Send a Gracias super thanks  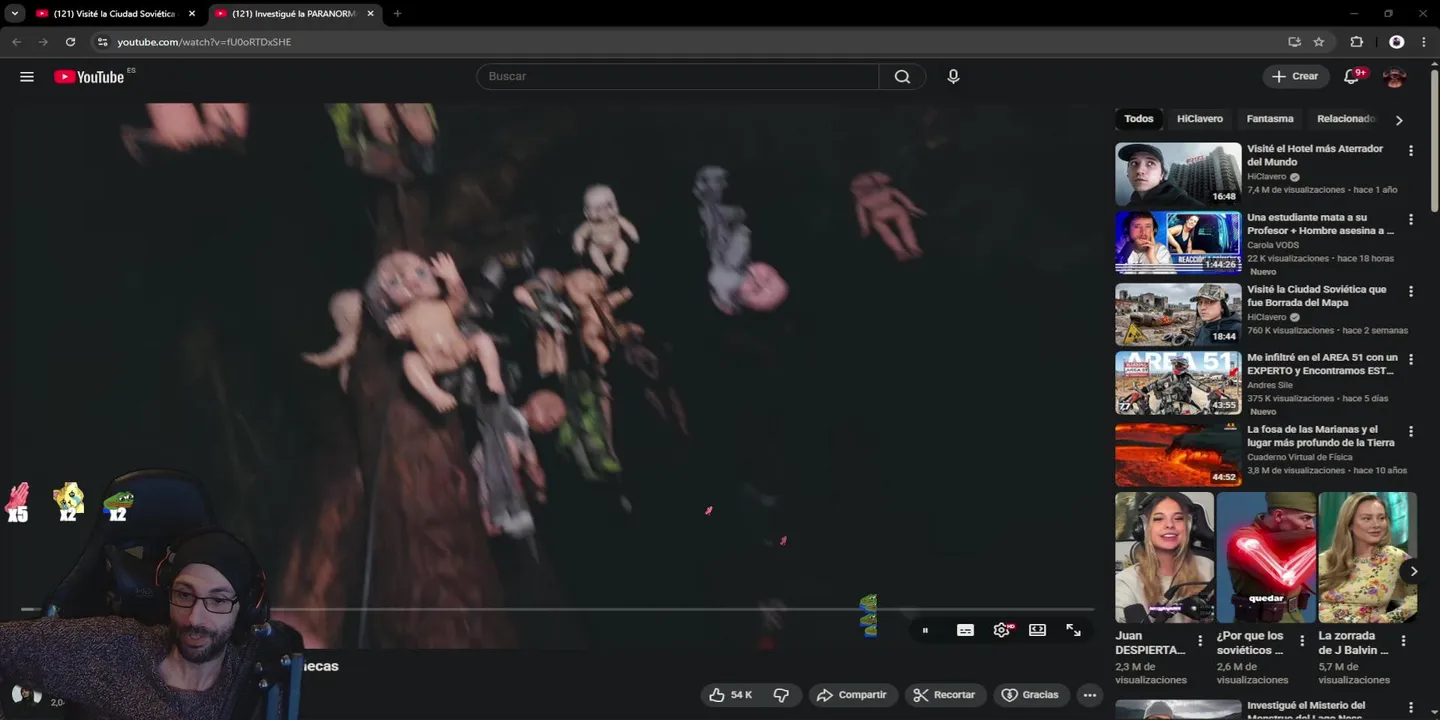[x=1030, y=695]
